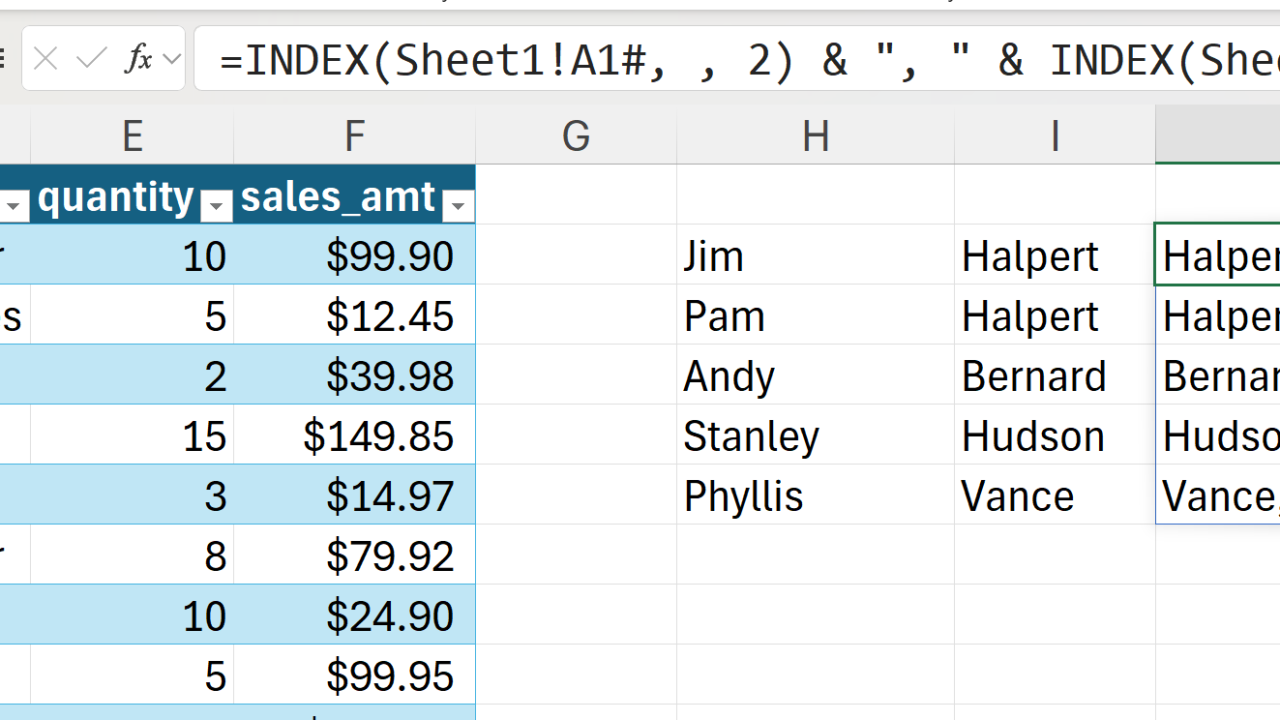Click inside the INDEX formula text box
Viewport: 1280px width, 720px height.
click(x=740, y=61)
